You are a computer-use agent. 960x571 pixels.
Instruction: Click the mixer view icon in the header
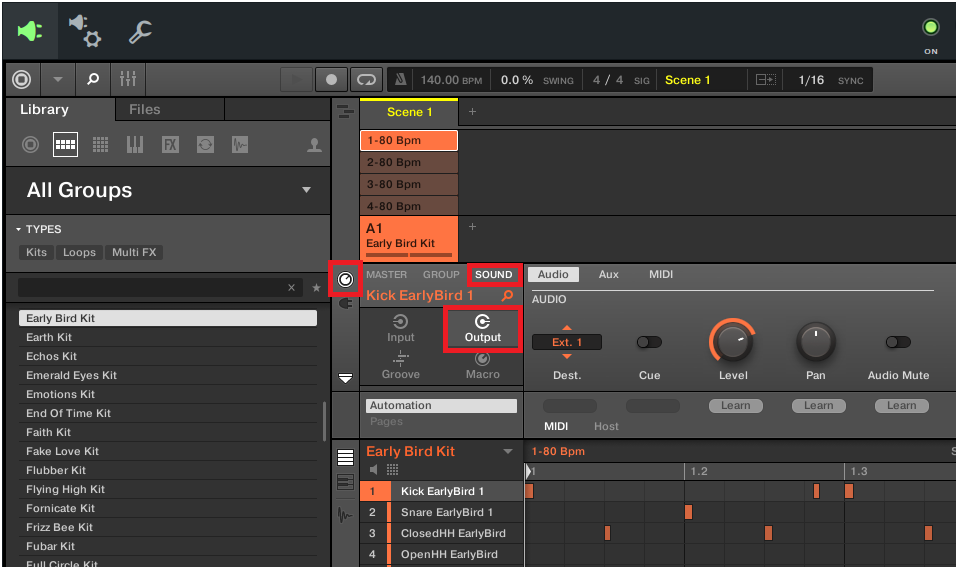tap(128, 79)
